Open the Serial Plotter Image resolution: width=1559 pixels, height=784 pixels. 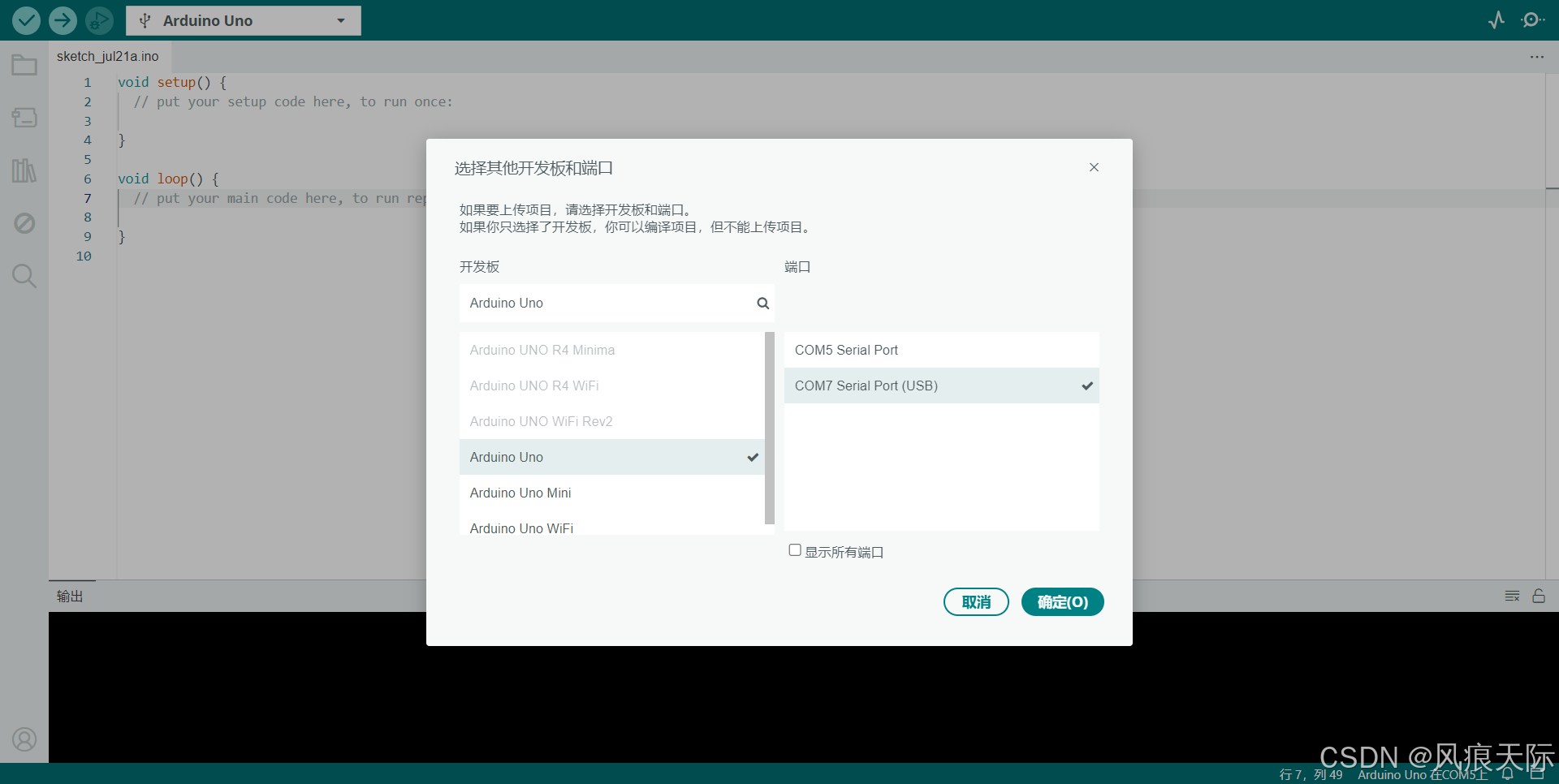[1496, 20]
